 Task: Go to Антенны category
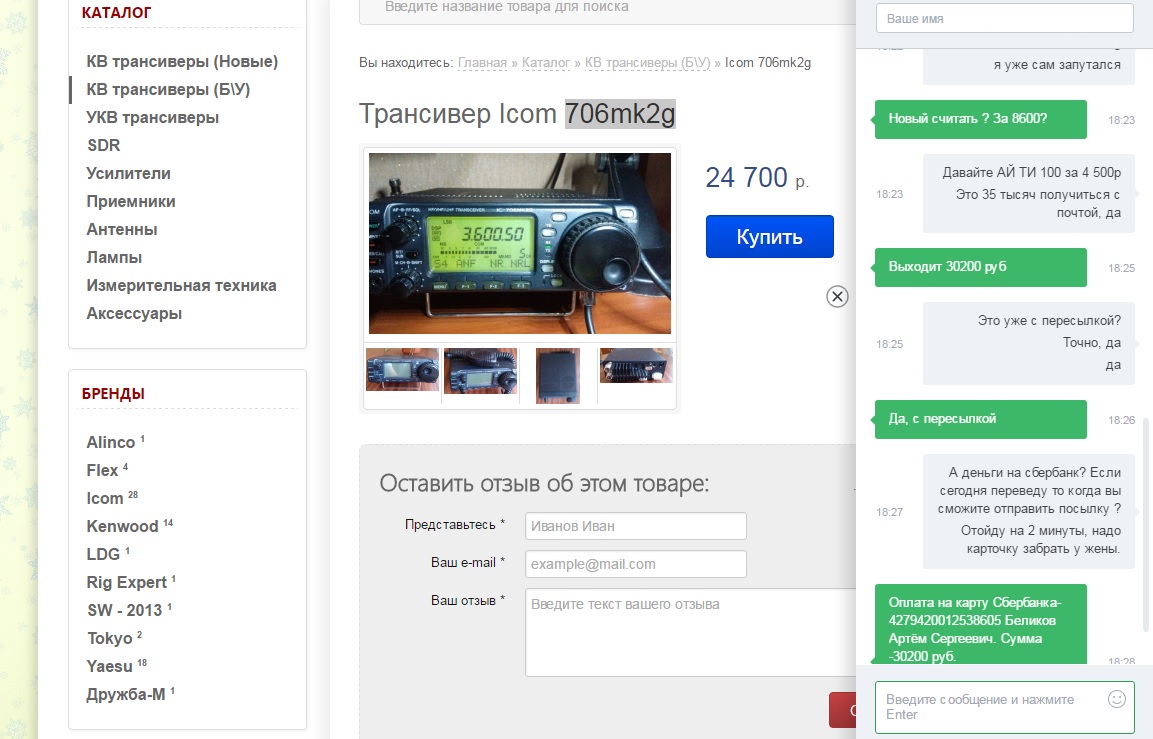coord(121,229)
